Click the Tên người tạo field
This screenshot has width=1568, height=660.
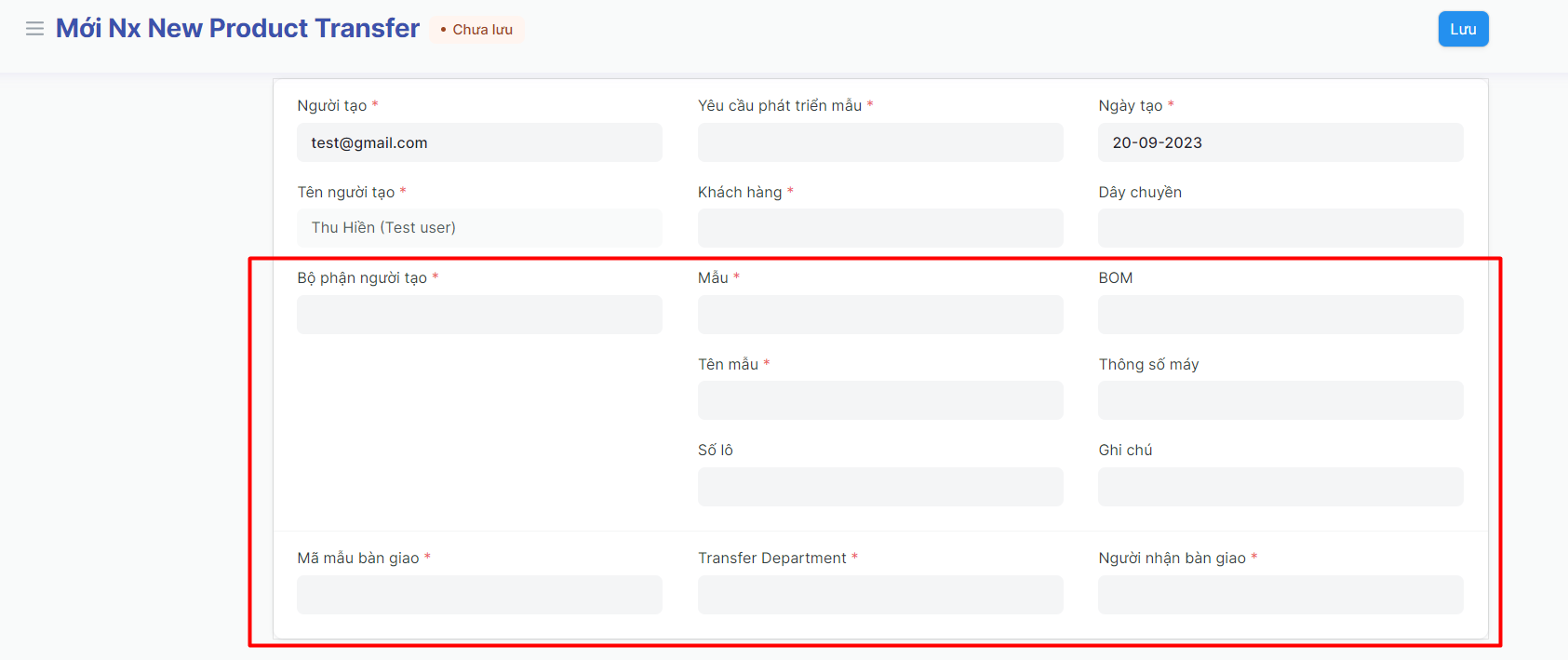tap(479, 228)
